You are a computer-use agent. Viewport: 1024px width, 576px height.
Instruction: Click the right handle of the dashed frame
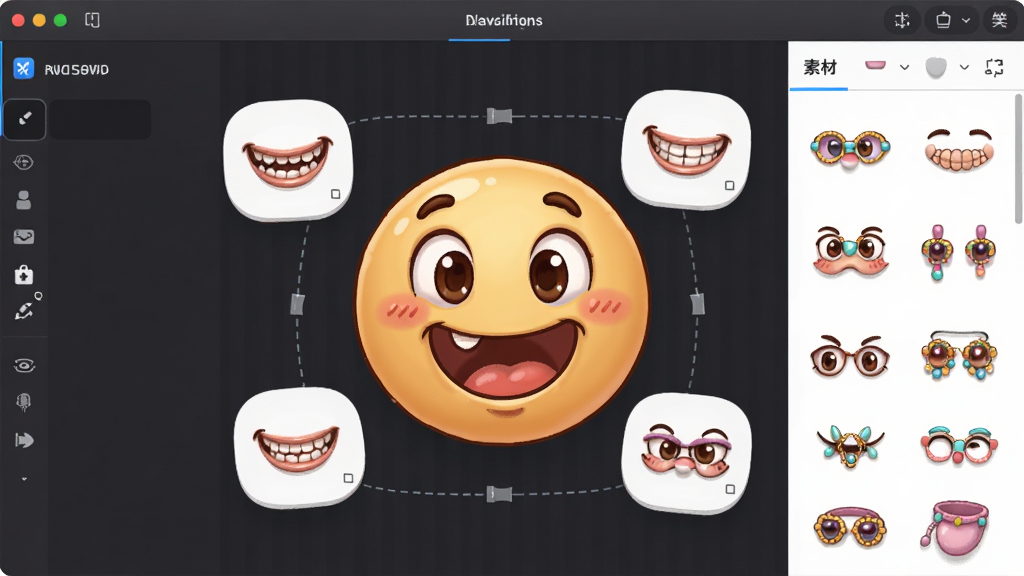(697, 303)
